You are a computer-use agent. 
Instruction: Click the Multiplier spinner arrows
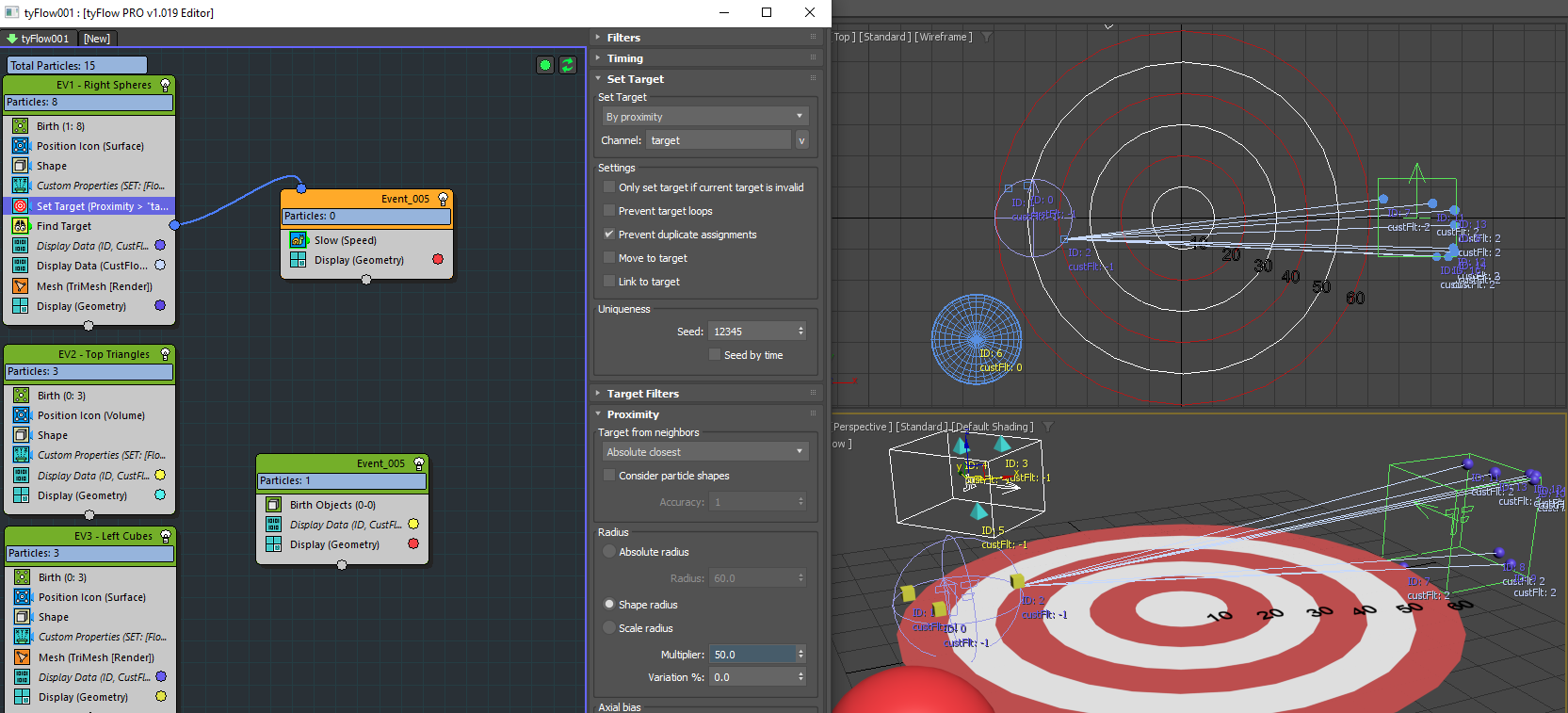click(x=801, y=655)
